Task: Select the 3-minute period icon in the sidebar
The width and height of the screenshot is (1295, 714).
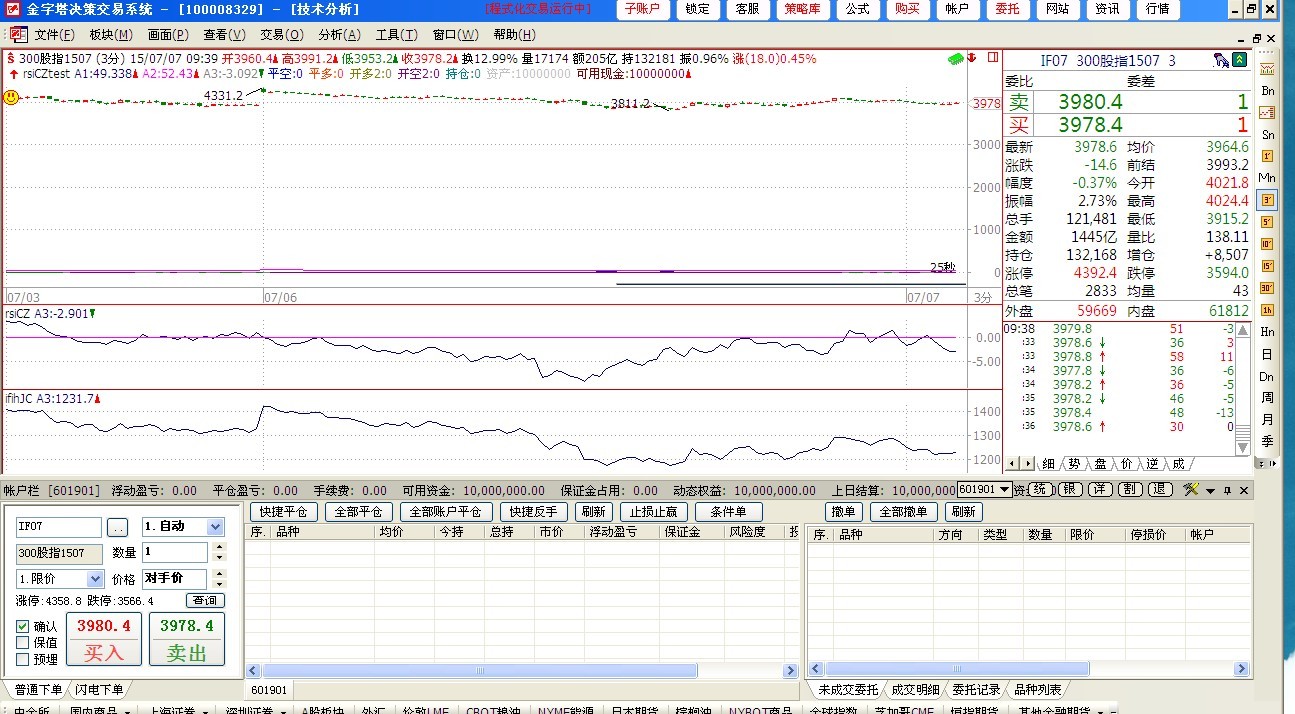Action: pyautogui.click(x=1267, y=200)
